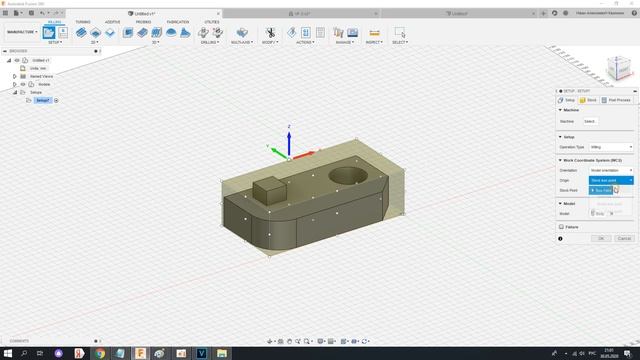Click the Modify scissors icon
This screenshot has height=360, width=640.
pos(270,33)
